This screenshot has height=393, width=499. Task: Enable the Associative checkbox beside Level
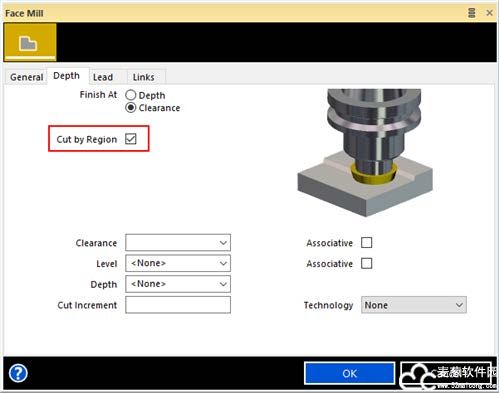367,263
